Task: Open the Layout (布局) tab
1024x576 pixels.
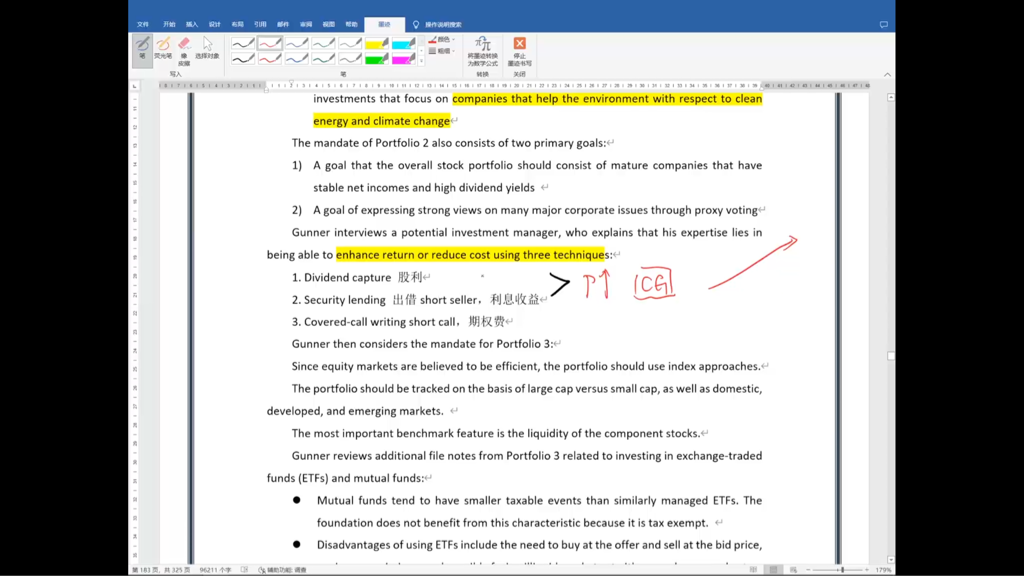Action: point(238,24)
